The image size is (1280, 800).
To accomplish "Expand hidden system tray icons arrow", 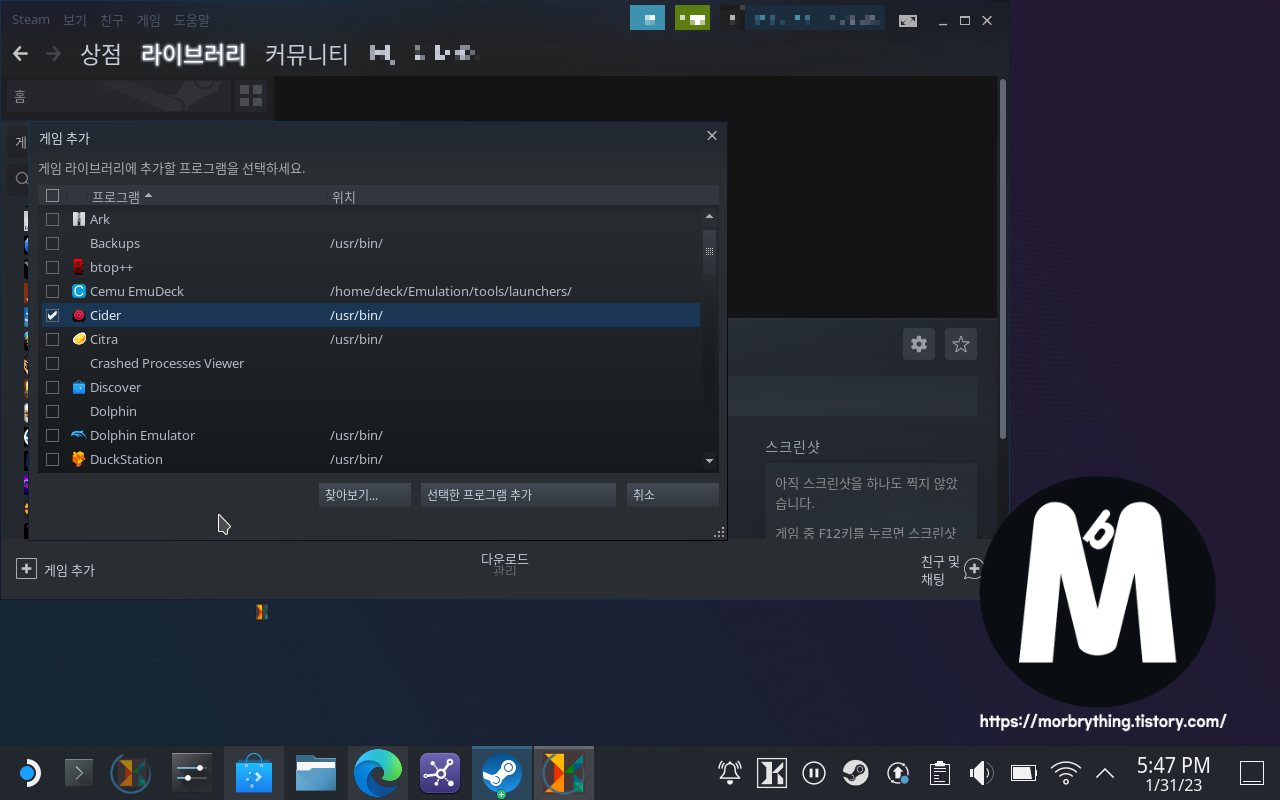I will click(1105, 773).
